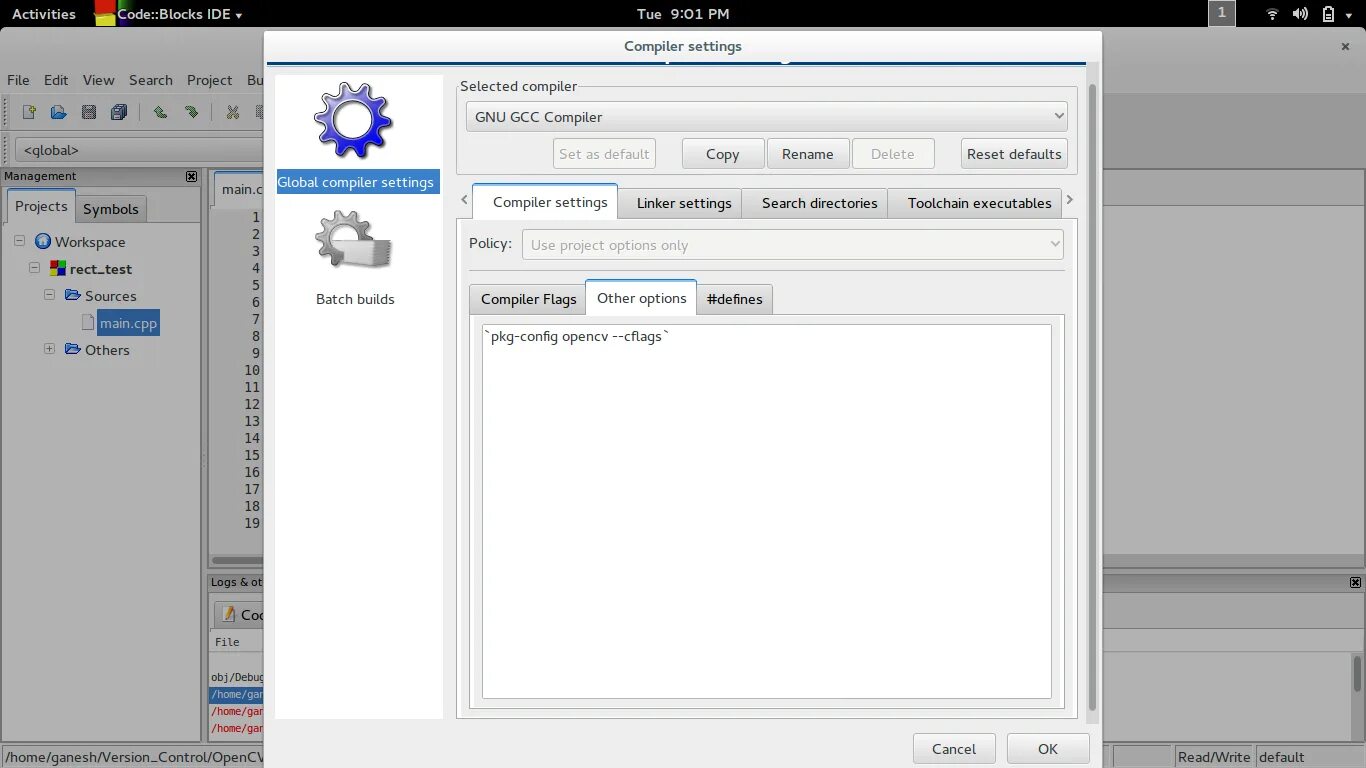Click in Other options text area

tap(766, 511)
